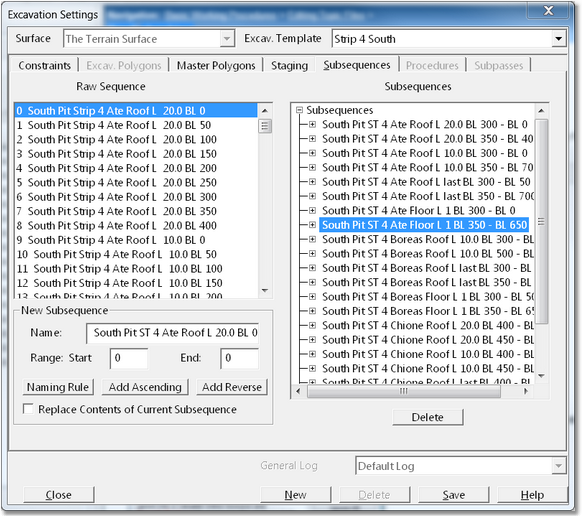The image size is (582, 518).
Task: Expand the Ate Roof L 20.0 BL 300 - BL 0 subsequence
Action: 312,124
